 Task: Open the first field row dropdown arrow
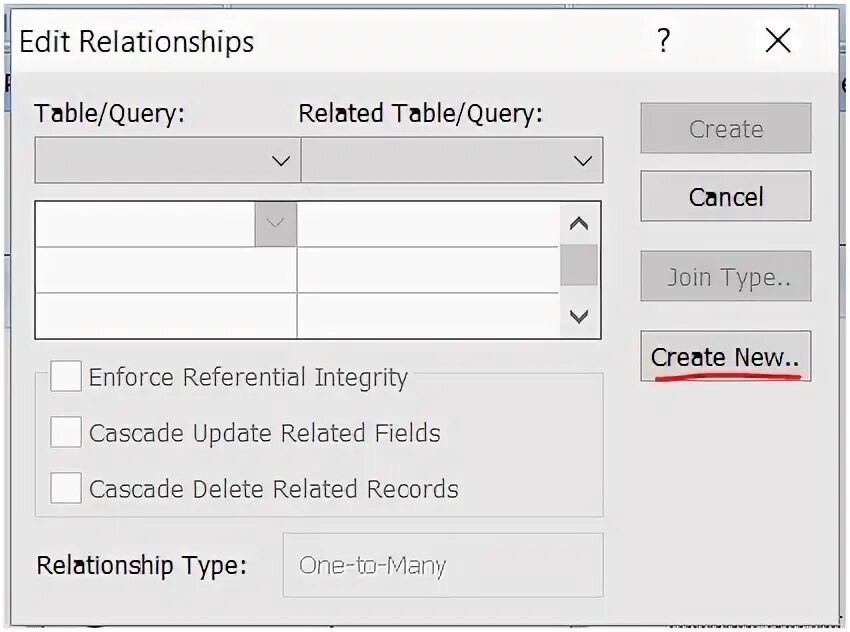(x=276, y=224)
